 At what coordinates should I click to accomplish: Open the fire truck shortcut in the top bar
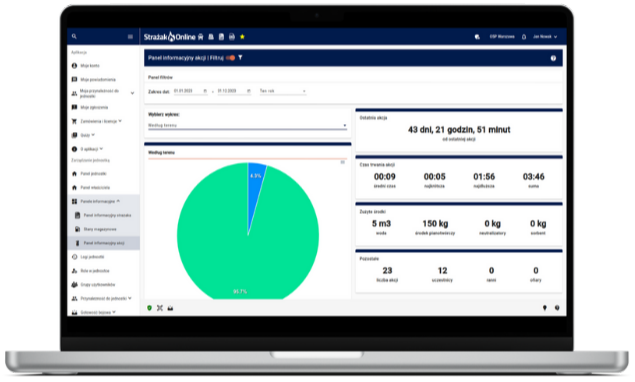tap(201, 37)
